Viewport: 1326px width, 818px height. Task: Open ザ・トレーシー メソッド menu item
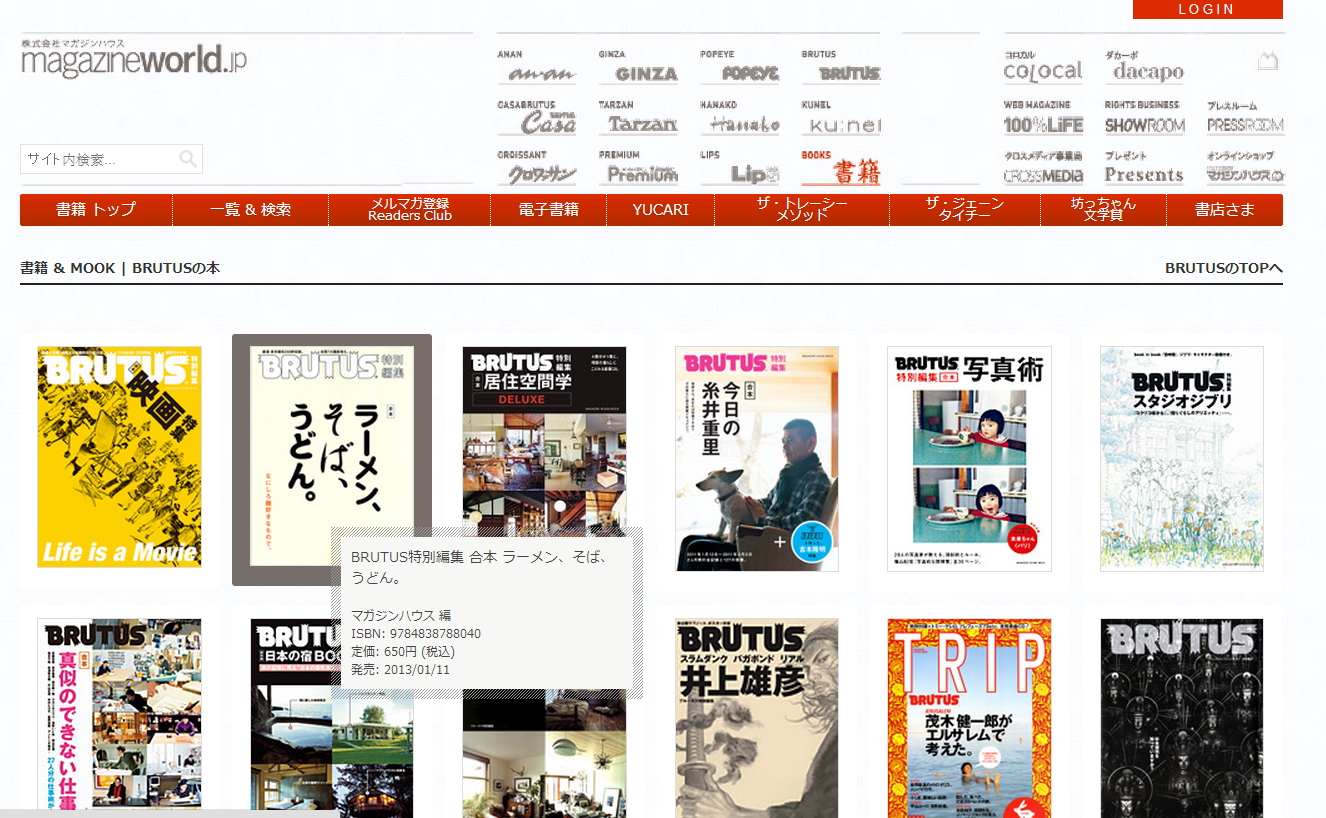click(802, 210)
